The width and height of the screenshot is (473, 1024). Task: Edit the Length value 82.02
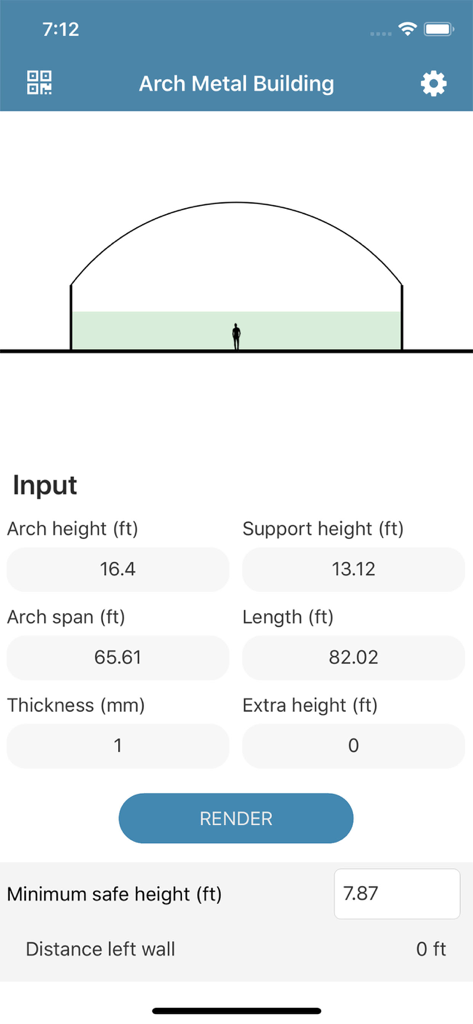[353, 658]
